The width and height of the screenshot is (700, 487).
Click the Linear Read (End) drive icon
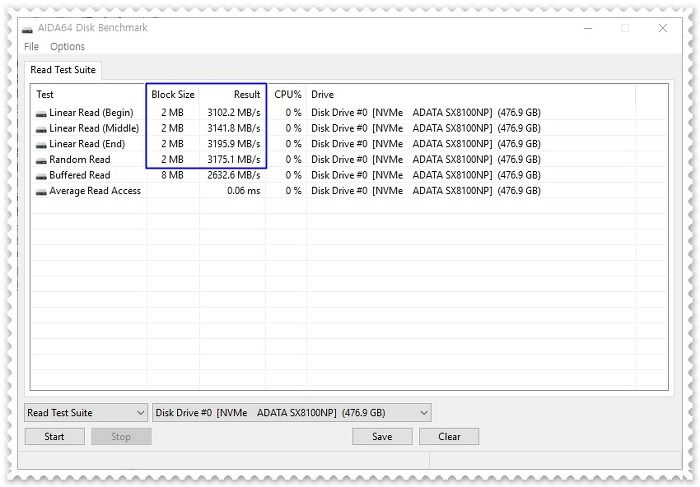tap(41, 145)
